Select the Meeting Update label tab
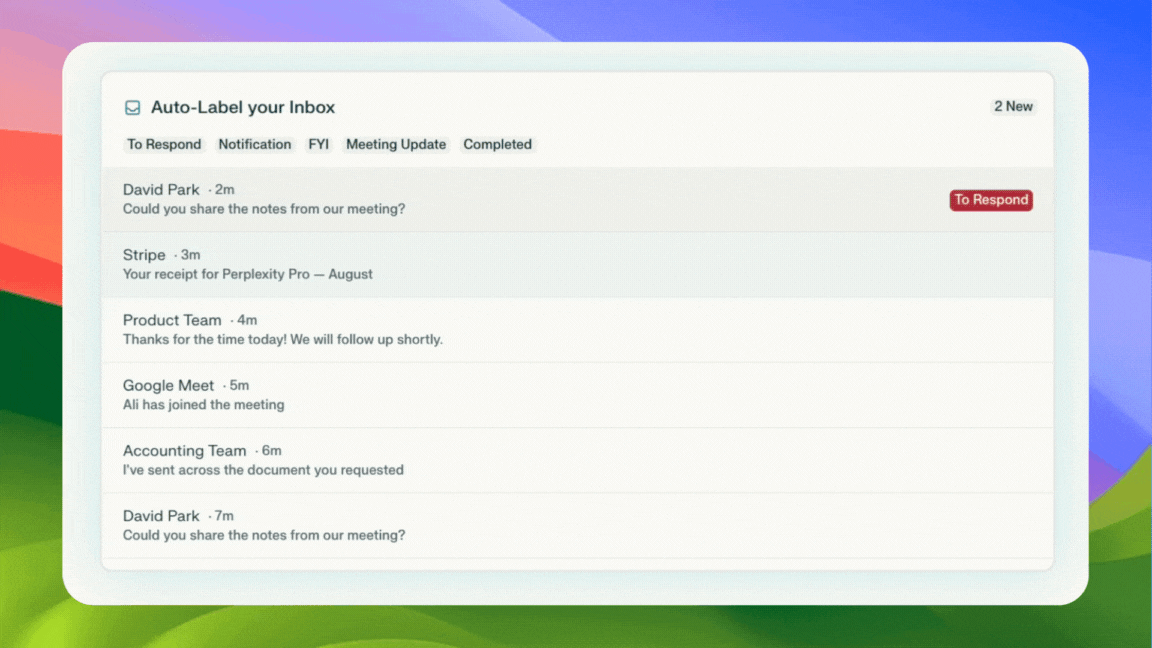The image size is (1152, 648). [x=396, y=145]
